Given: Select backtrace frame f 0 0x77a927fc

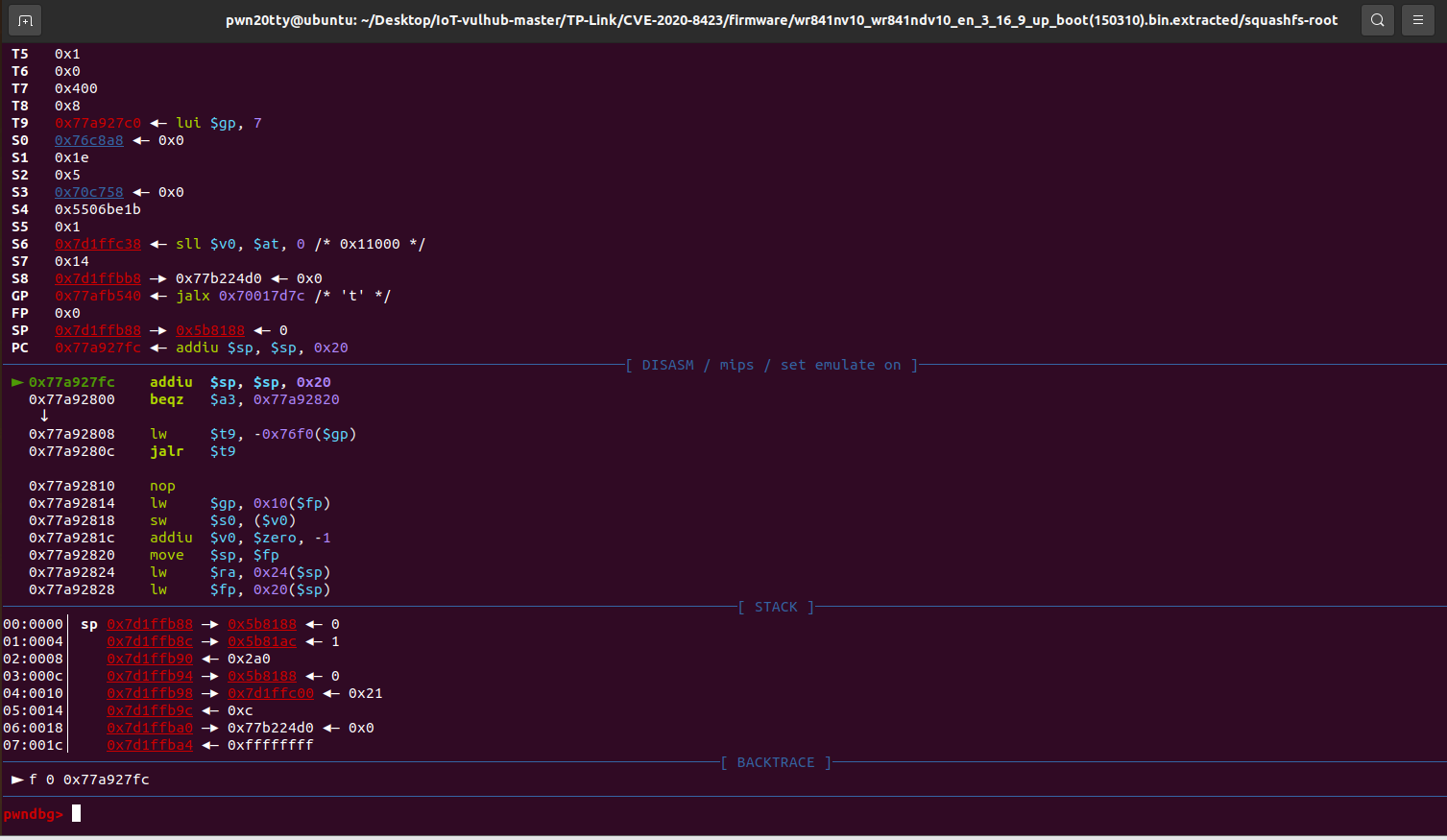Looking at the screenshot, I should point(82,779).
